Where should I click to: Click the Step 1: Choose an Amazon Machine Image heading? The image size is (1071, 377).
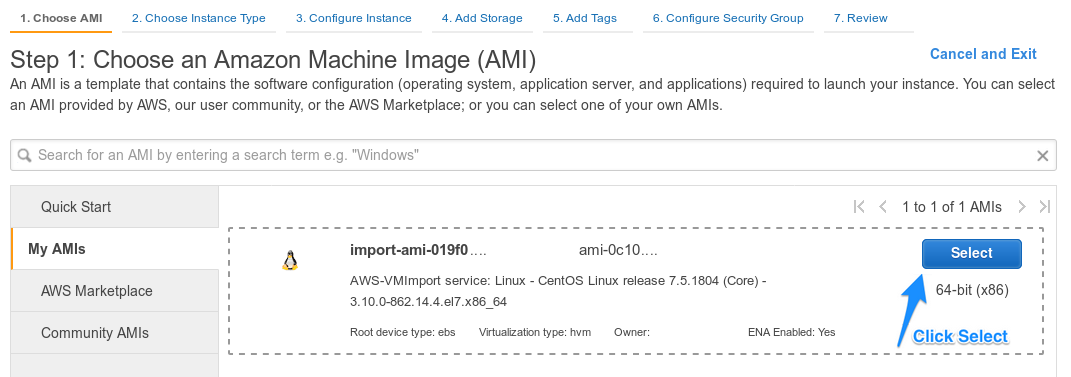273,60
